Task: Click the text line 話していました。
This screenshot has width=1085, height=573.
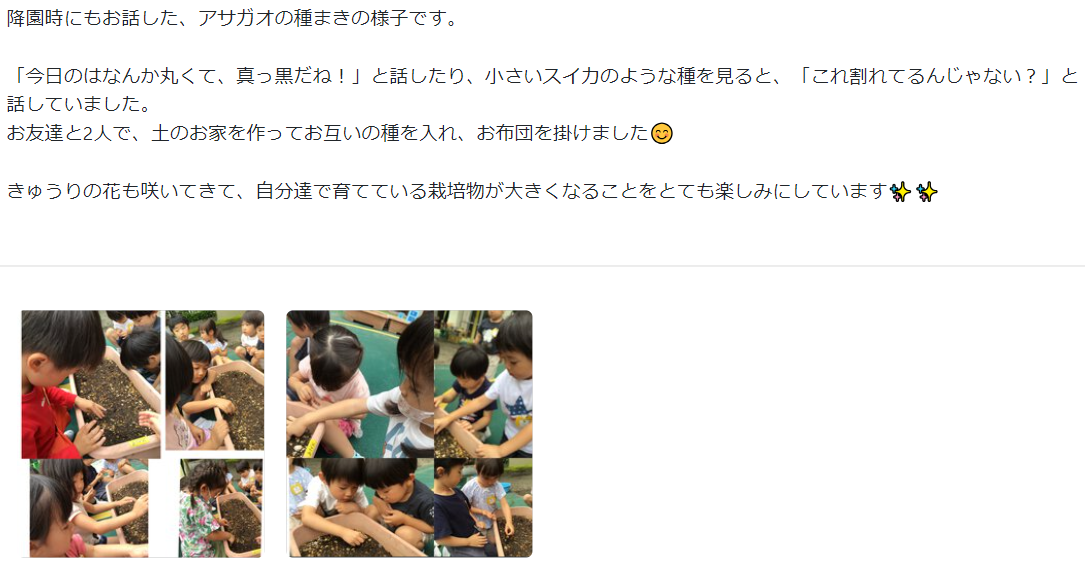Action: [80, 104]
